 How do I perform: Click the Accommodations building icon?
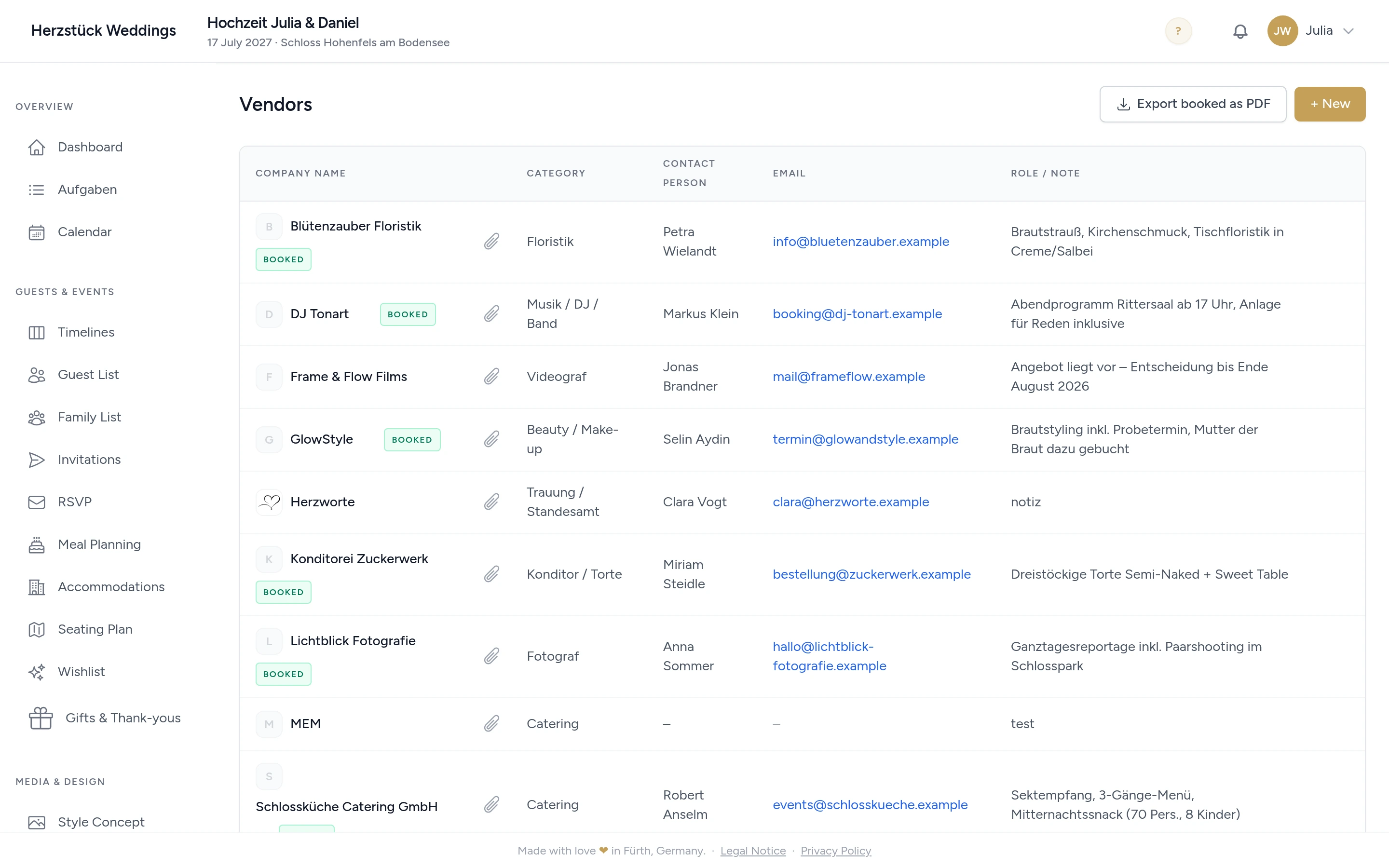click(37, 587)
